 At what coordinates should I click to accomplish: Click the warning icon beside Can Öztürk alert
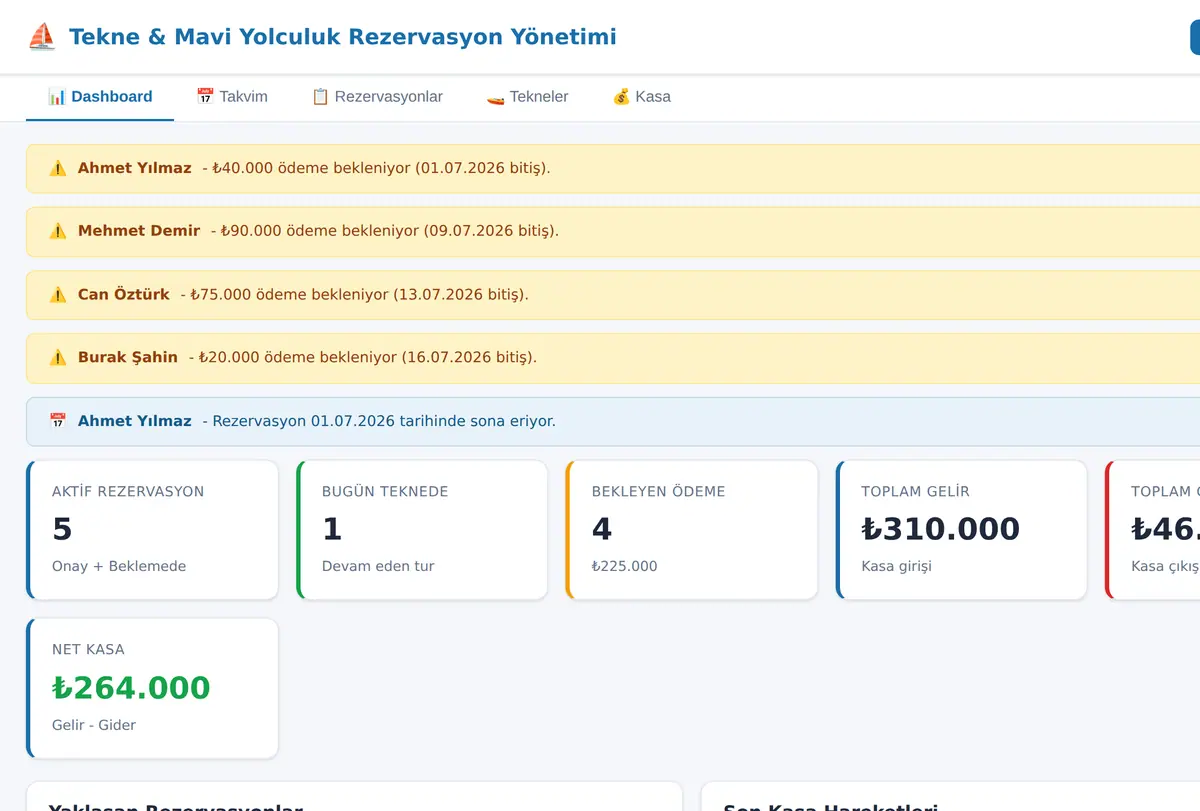58,295
